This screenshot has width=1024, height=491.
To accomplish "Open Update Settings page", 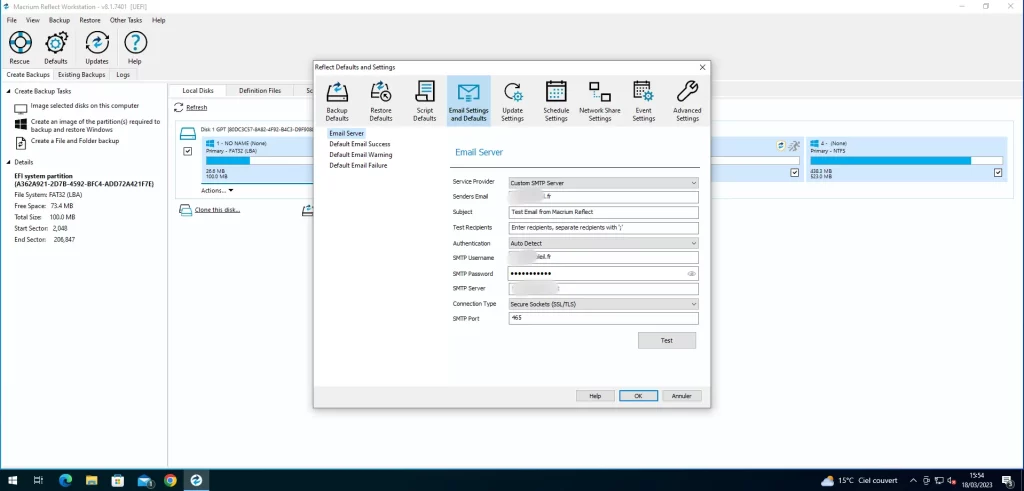I will point(513,101).
